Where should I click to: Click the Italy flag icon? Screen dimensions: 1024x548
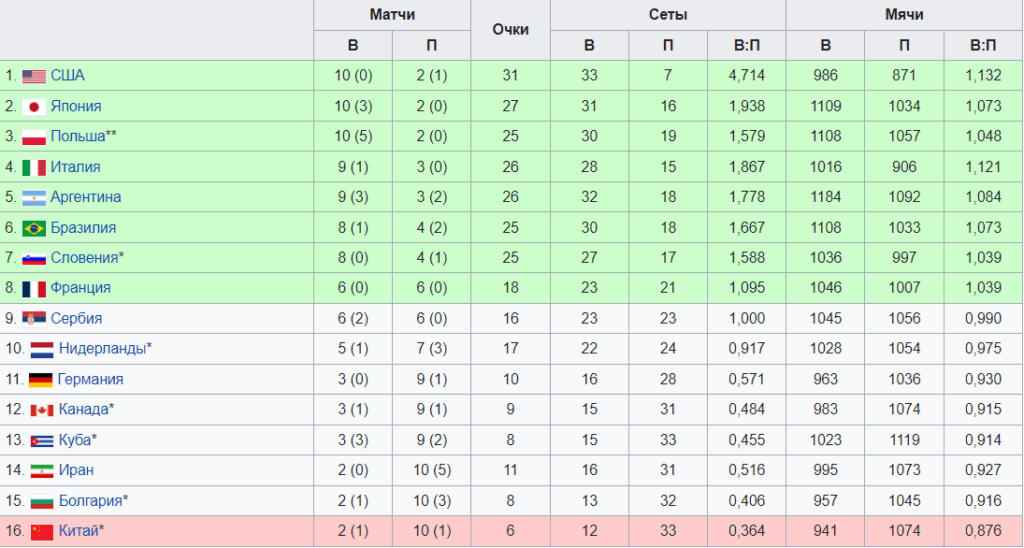coord(34,167)
